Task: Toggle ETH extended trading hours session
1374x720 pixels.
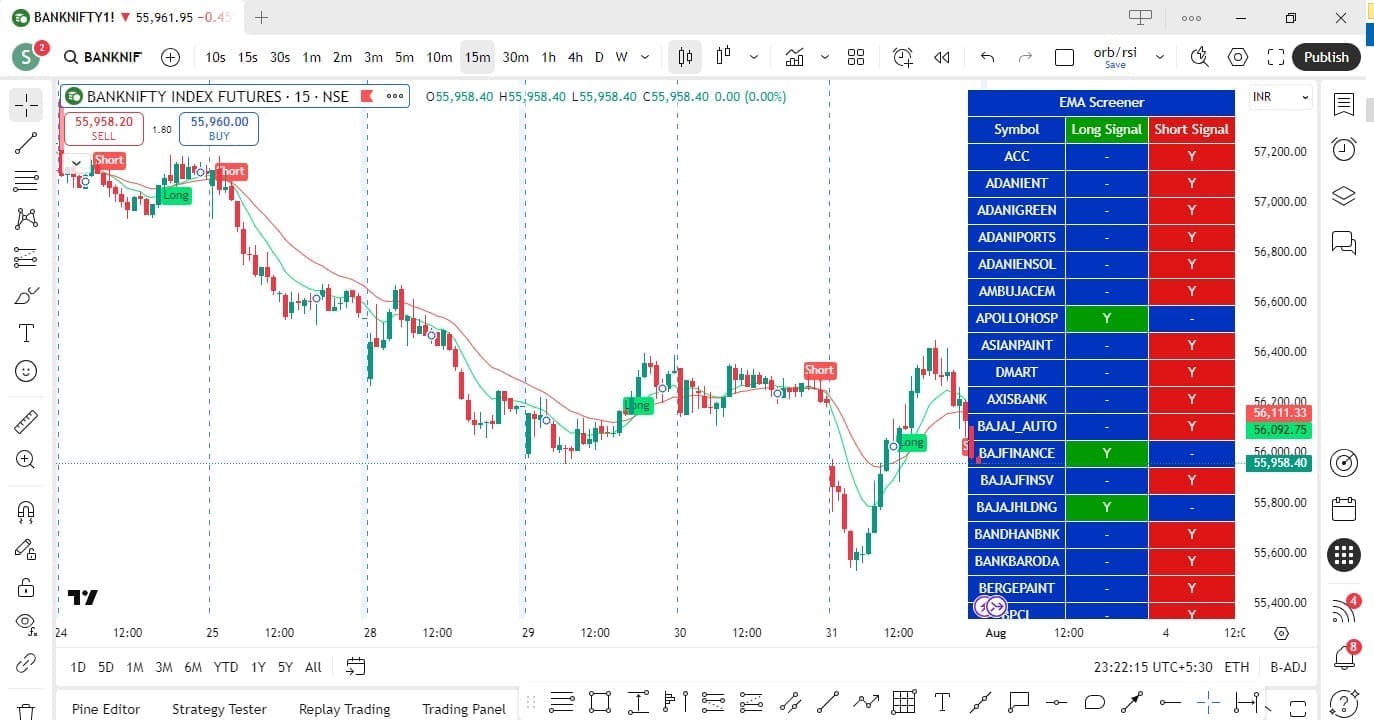Action: click(x=1236, y=667)
